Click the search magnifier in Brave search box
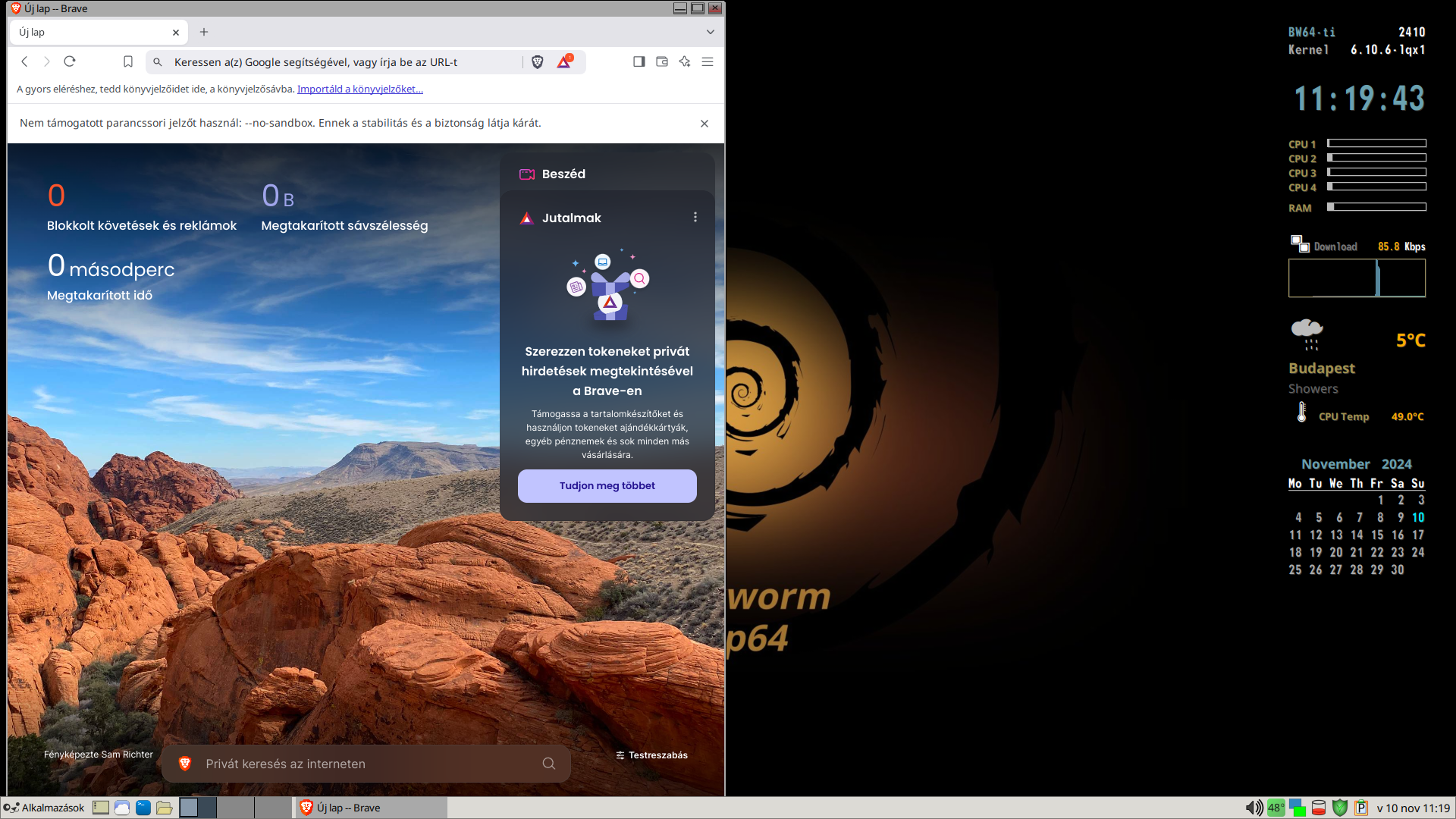The height and width of the screenshot is (819, 1456). (x=549, y=764)
